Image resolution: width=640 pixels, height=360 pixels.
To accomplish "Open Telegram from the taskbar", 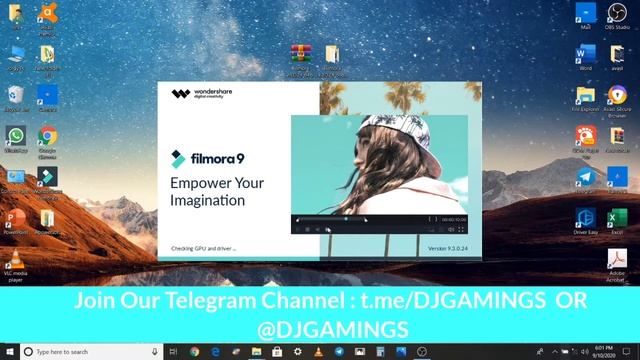I will click(x=339, y=351).
